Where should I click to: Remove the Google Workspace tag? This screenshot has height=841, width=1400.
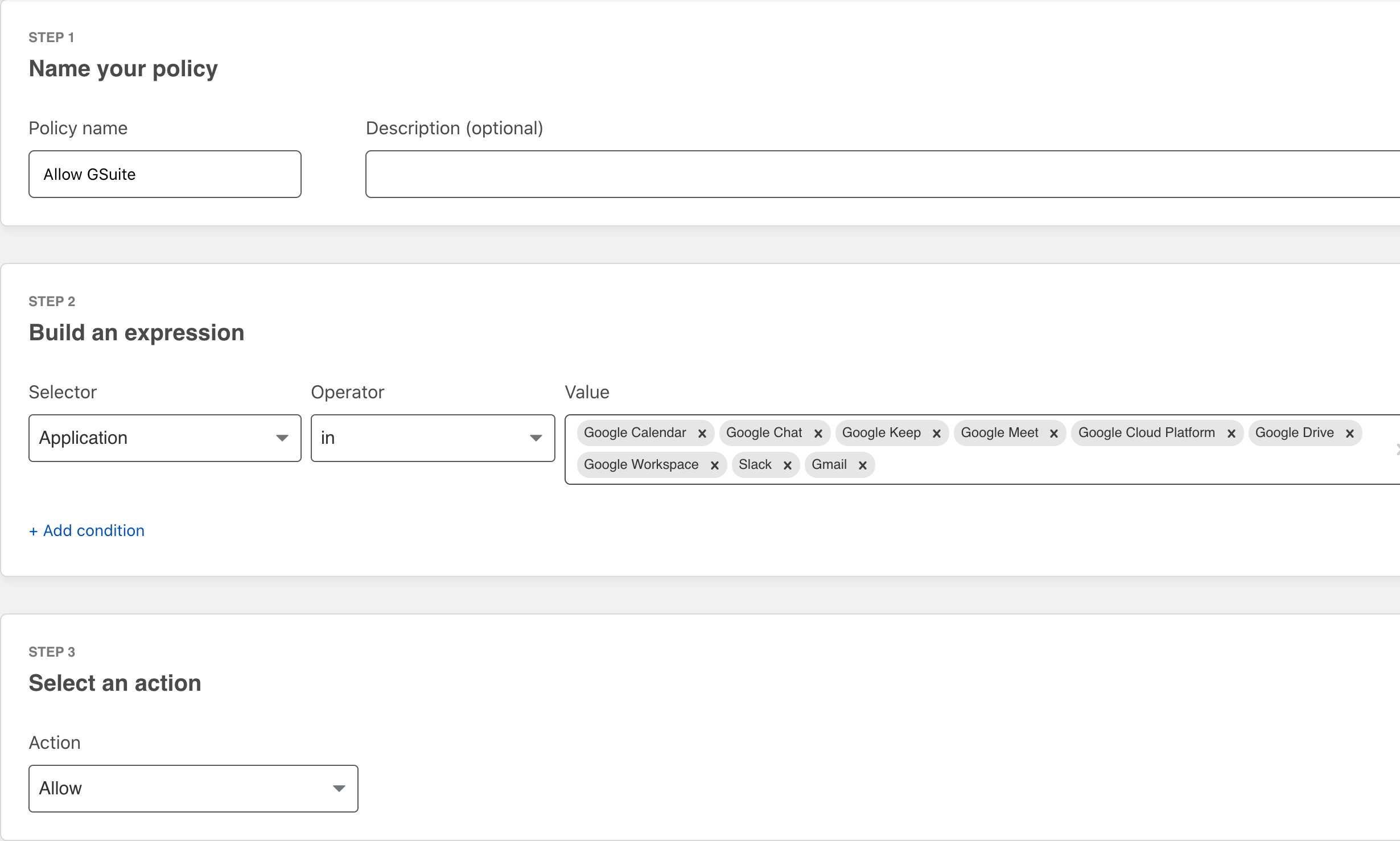(x=714, y=465)
